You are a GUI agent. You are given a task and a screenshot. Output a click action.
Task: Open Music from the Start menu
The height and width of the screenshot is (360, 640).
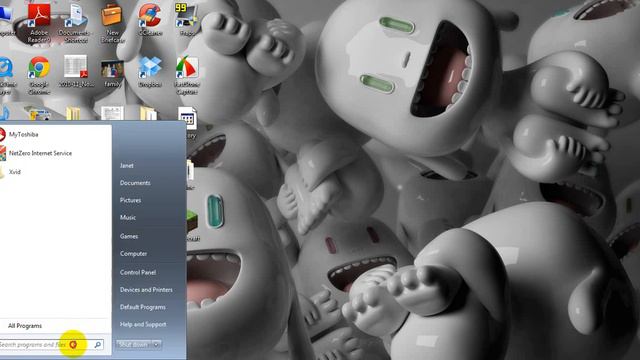pos(128,218)
